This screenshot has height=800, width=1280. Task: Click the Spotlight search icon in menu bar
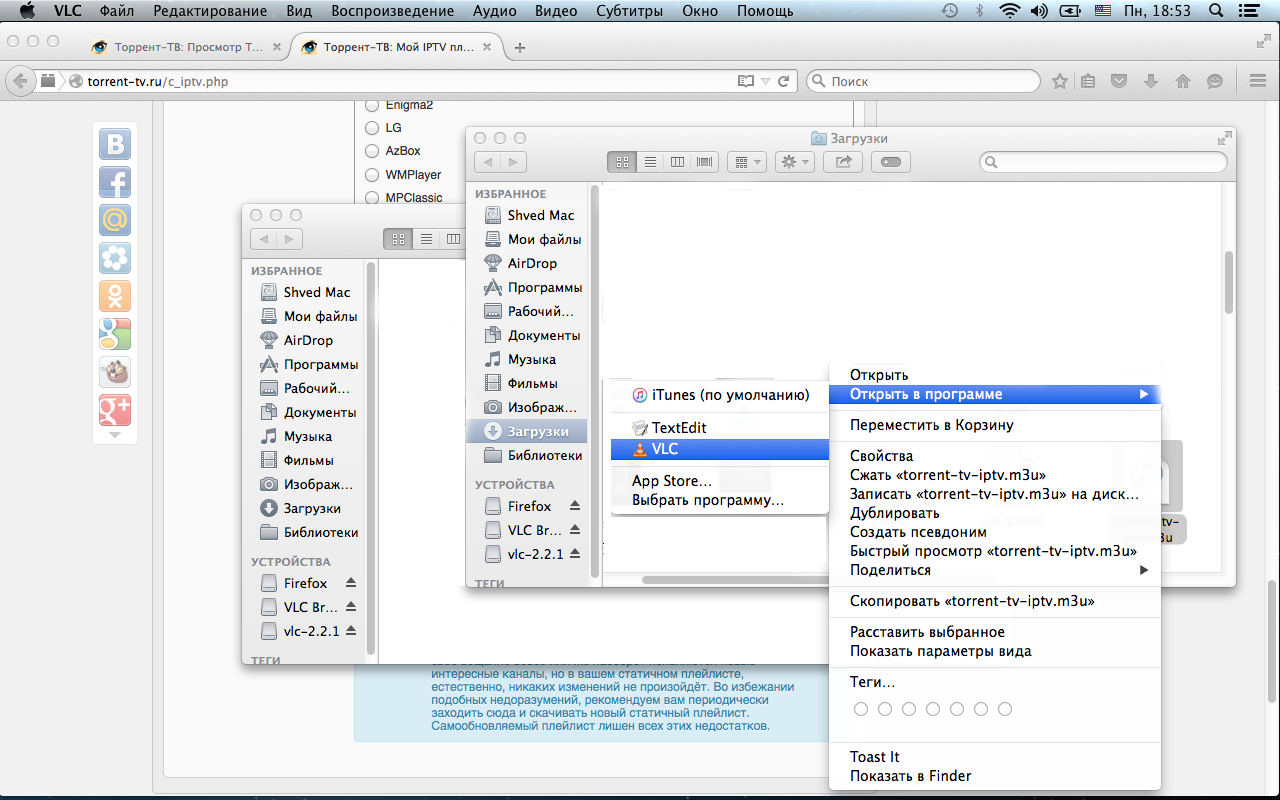[x=1216, y=11]
